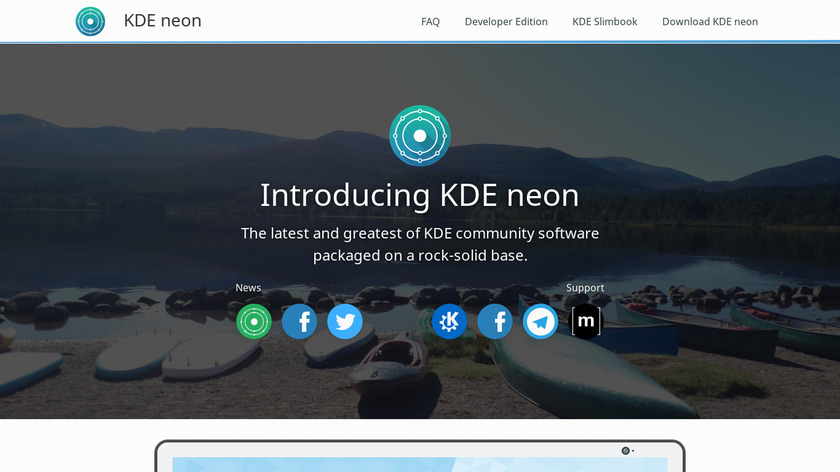
Task: Open the Matrix chat support icon
Action: coord(586,321)
